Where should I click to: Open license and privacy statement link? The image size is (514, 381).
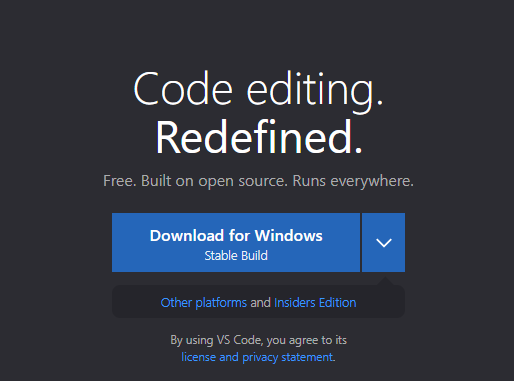pos(257,357)
